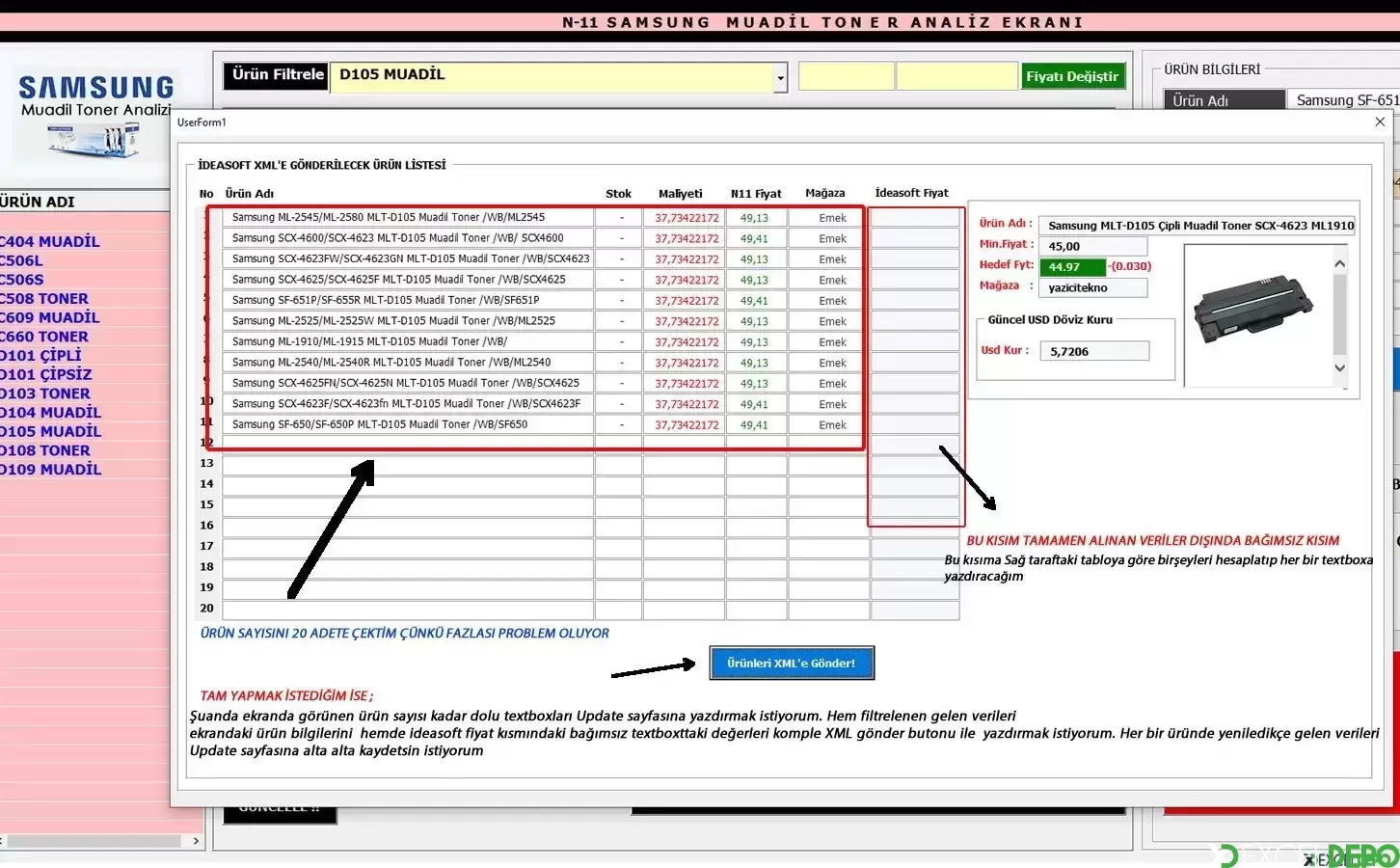Click the Samsung ML-2540/ML-2540R product name field
This screenshot has width=1400, height=868.
[x=408, y=363]
